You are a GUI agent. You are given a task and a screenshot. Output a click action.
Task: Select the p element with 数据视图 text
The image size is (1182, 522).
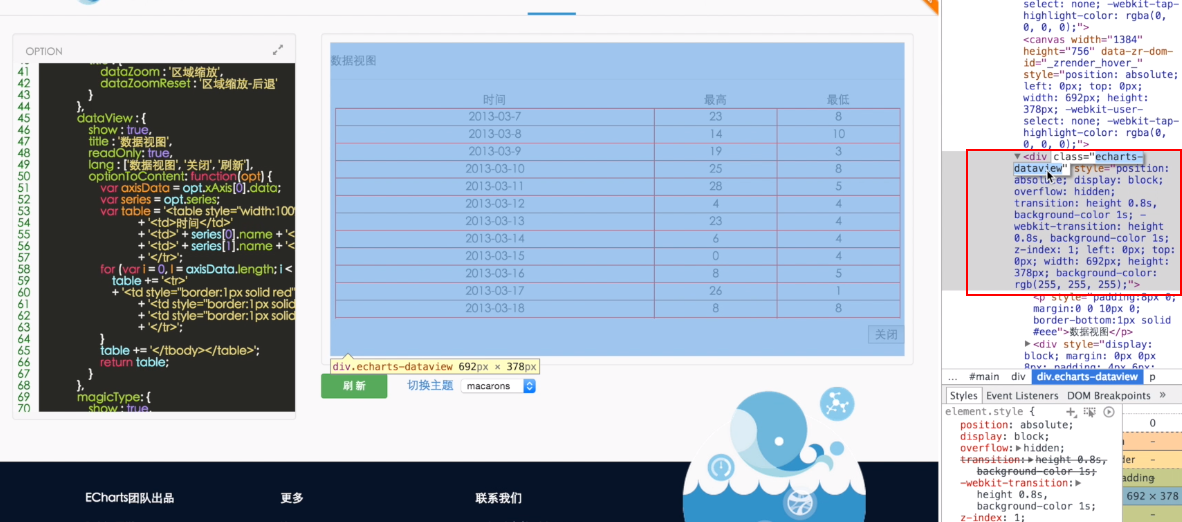click(1104, 314)
